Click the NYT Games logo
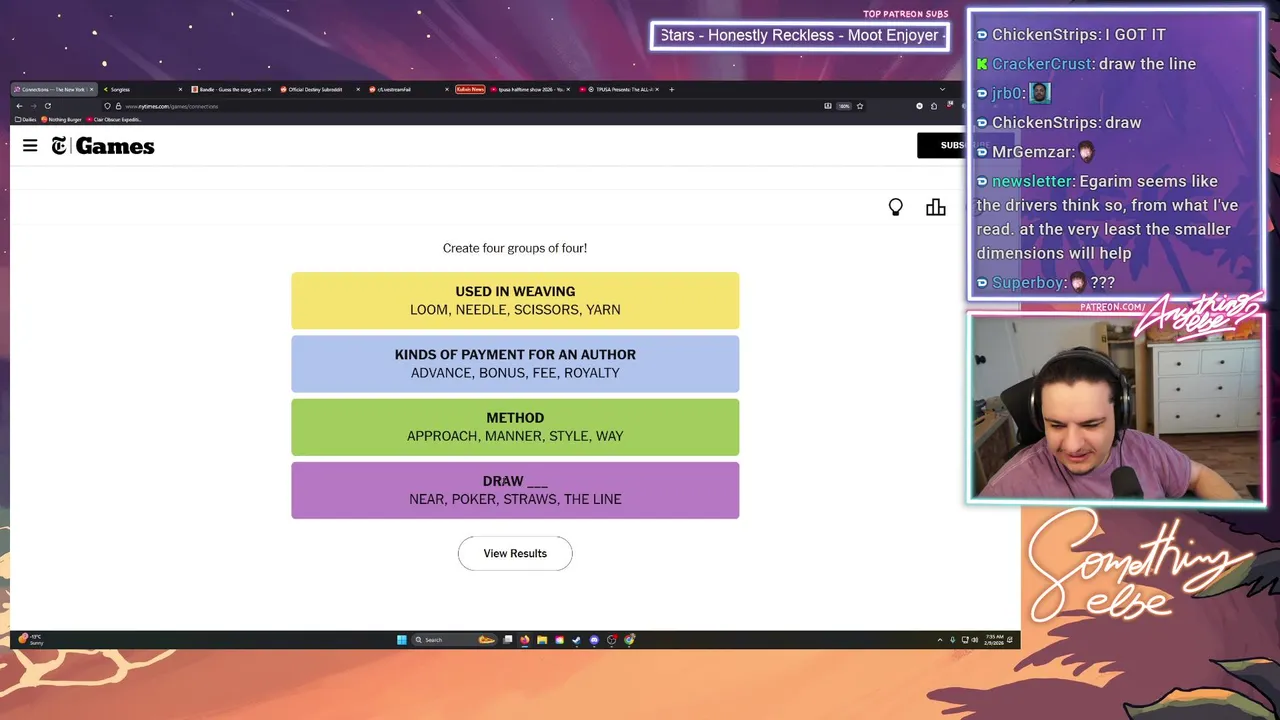 tap(103, 146)
